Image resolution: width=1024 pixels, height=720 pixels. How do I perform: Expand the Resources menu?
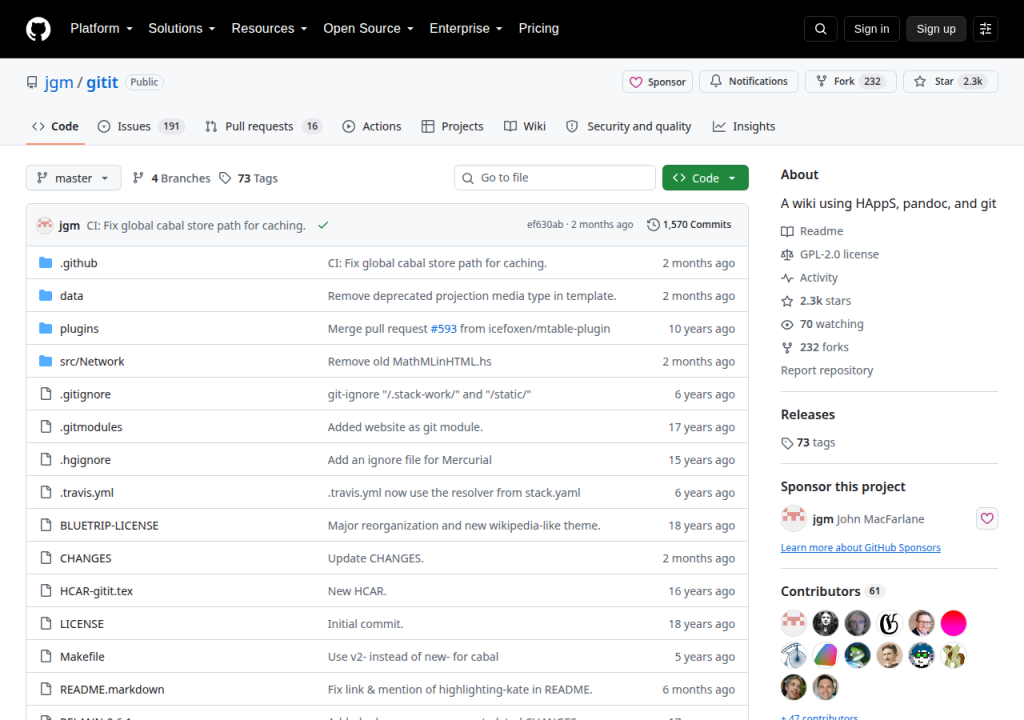[x=269, y=29]
